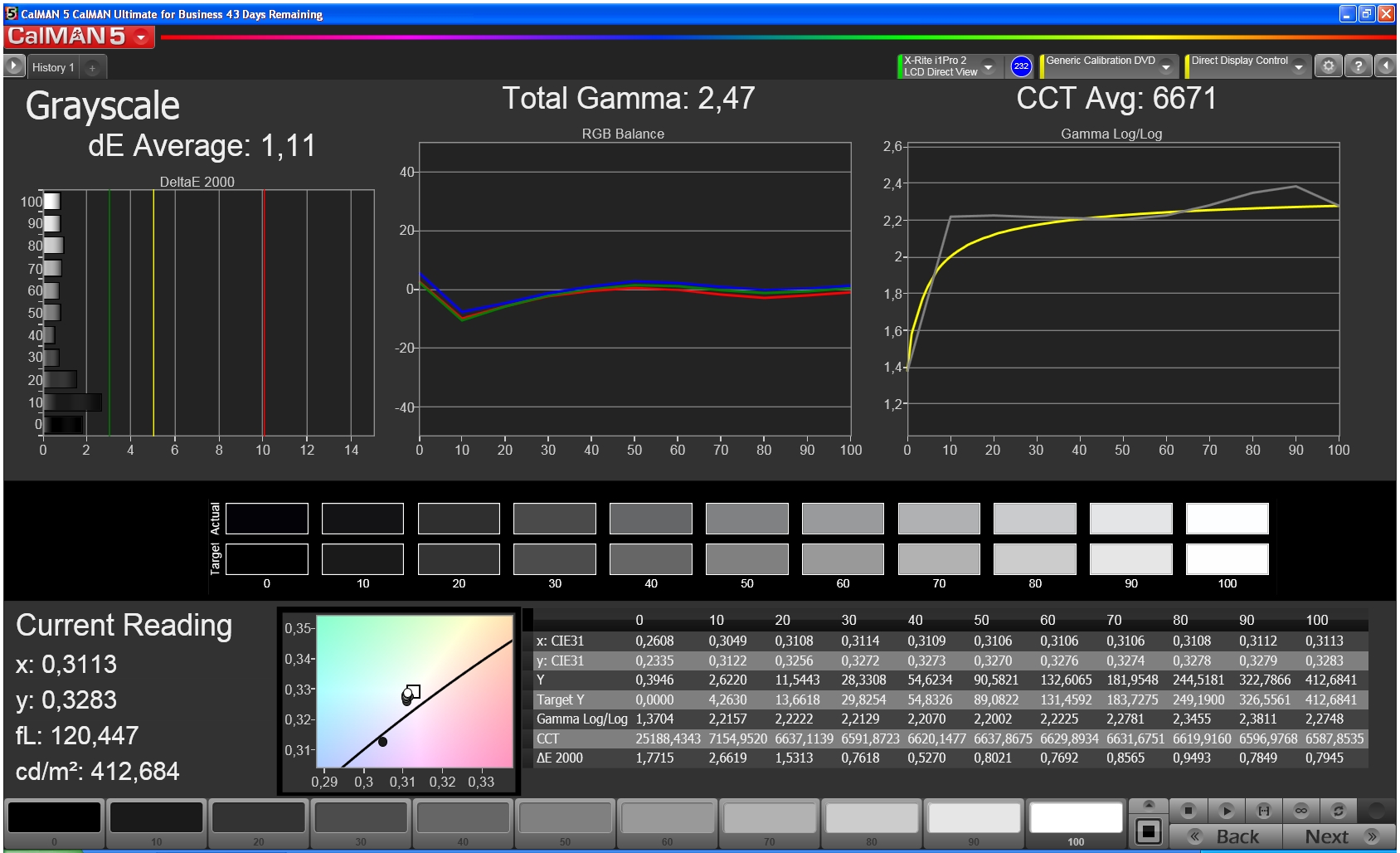
Task: Click the DeltaE 2000 bar chart
Action: (x=208, y=313)
